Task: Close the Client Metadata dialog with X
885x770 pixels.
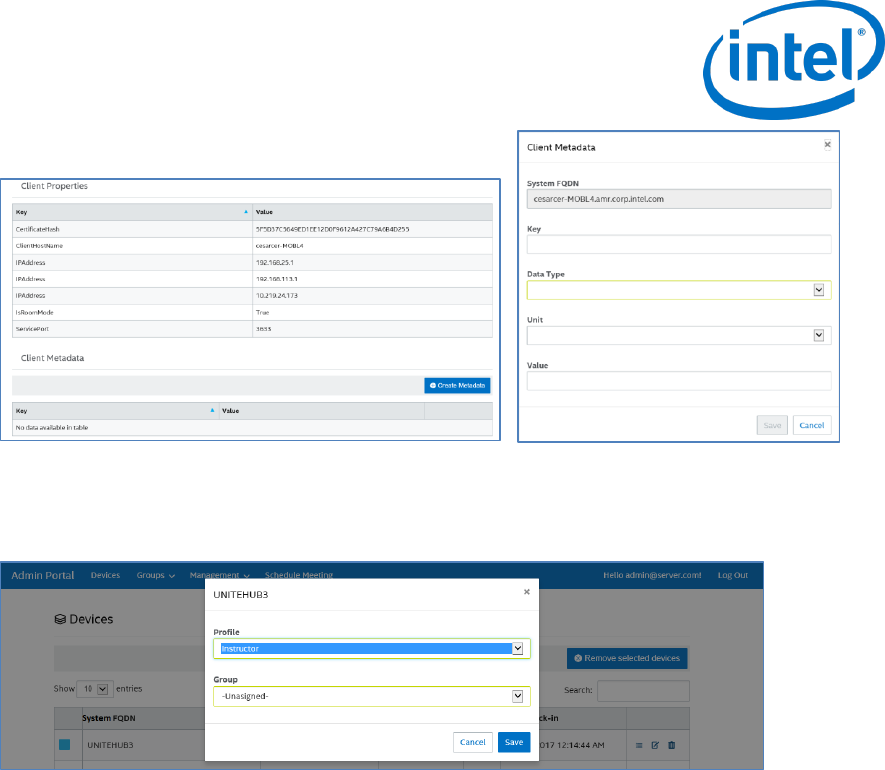Action: (x=826, y=144)
